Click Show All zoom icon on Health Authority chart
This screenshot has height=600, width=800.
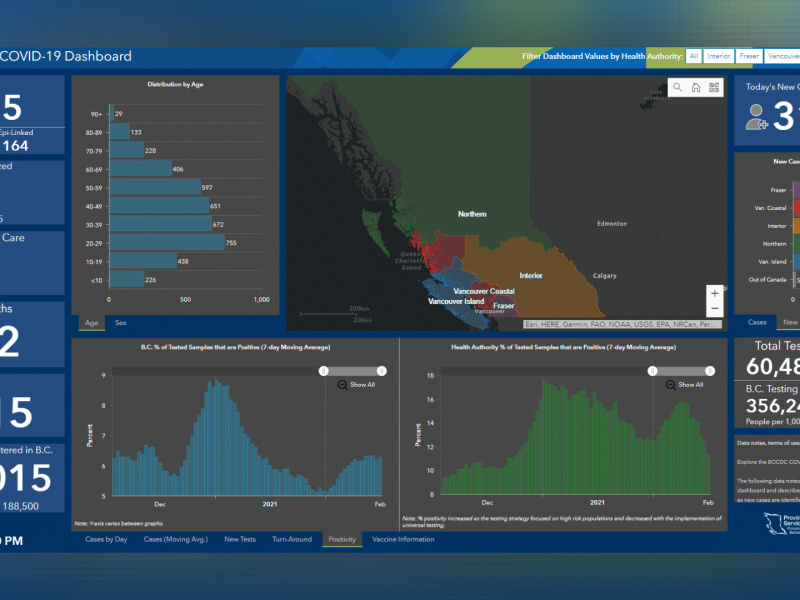coord(671,385)
